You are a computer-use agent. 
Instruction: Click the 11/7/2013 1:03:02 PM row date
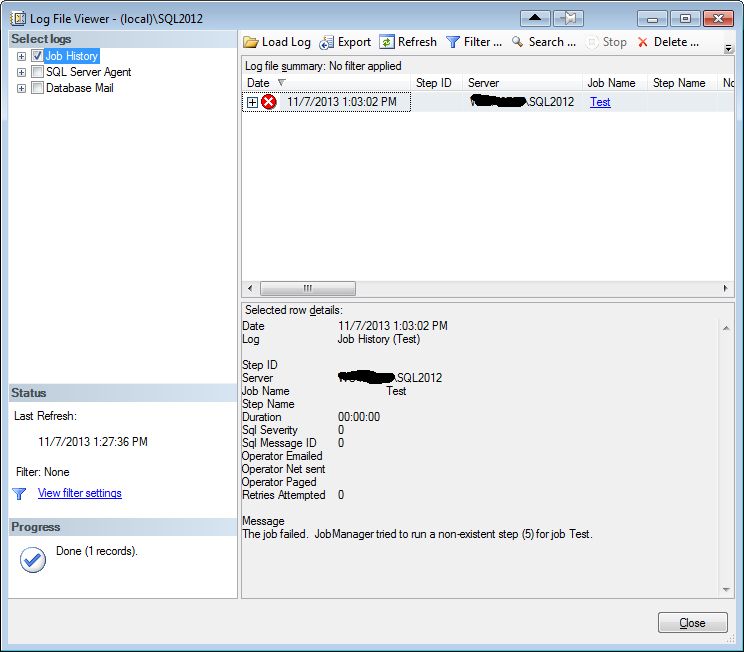(342, 102)
